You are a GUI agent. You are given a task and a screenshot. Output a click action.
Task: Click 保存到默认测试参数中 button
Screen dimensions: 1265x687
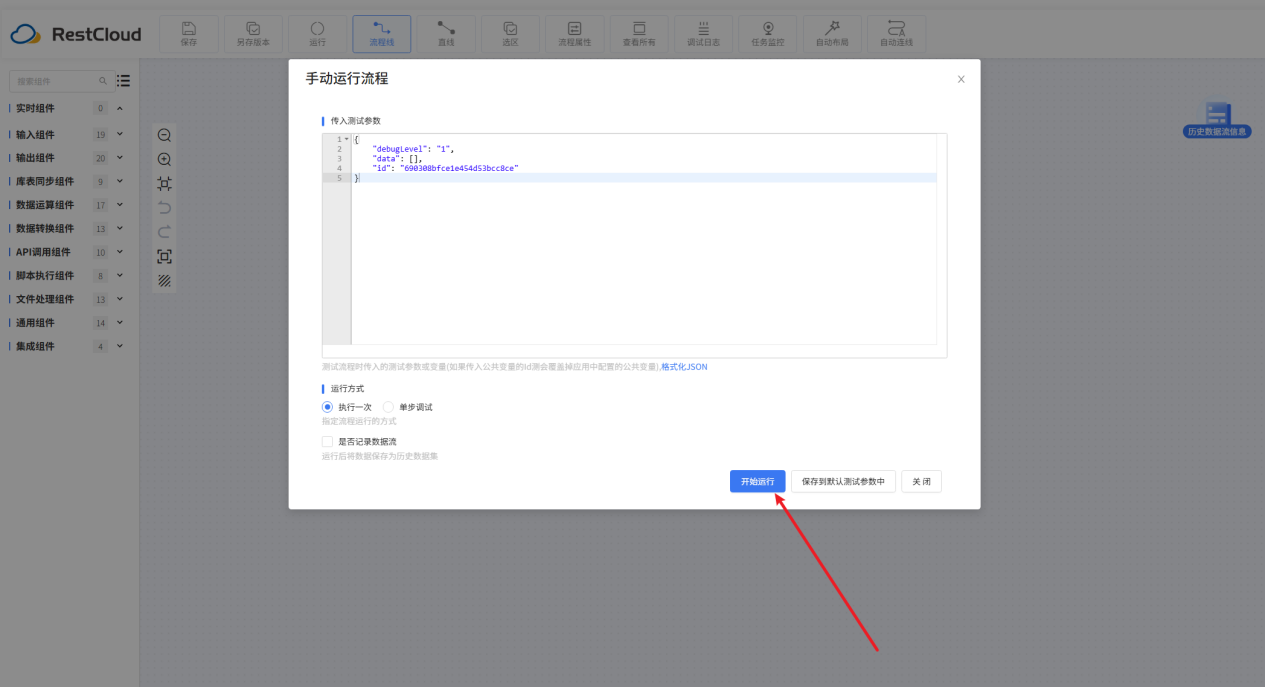843,481
